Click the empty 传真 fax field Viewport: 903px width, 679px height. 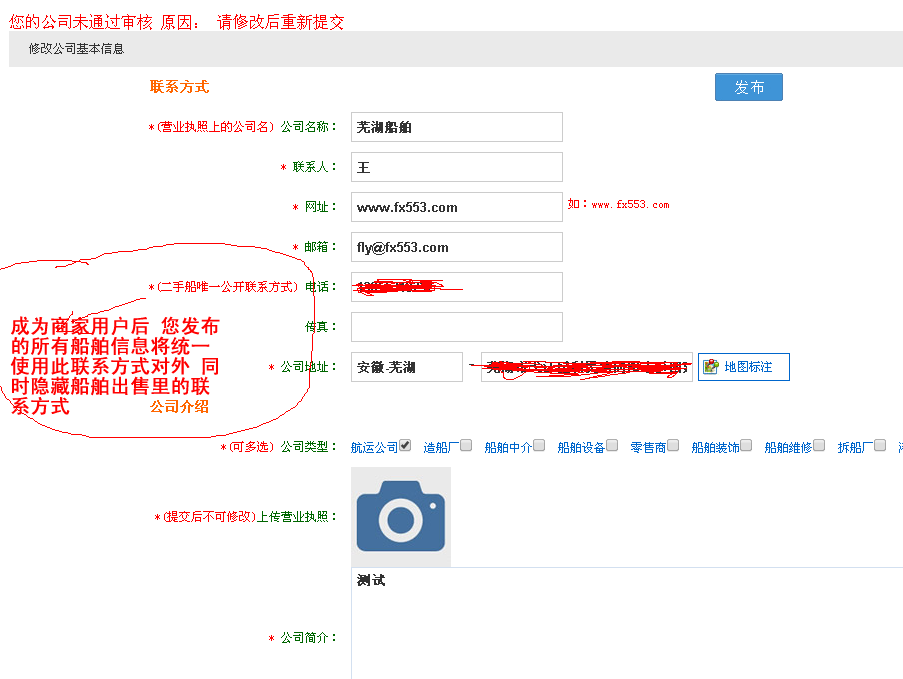point(456,327)
